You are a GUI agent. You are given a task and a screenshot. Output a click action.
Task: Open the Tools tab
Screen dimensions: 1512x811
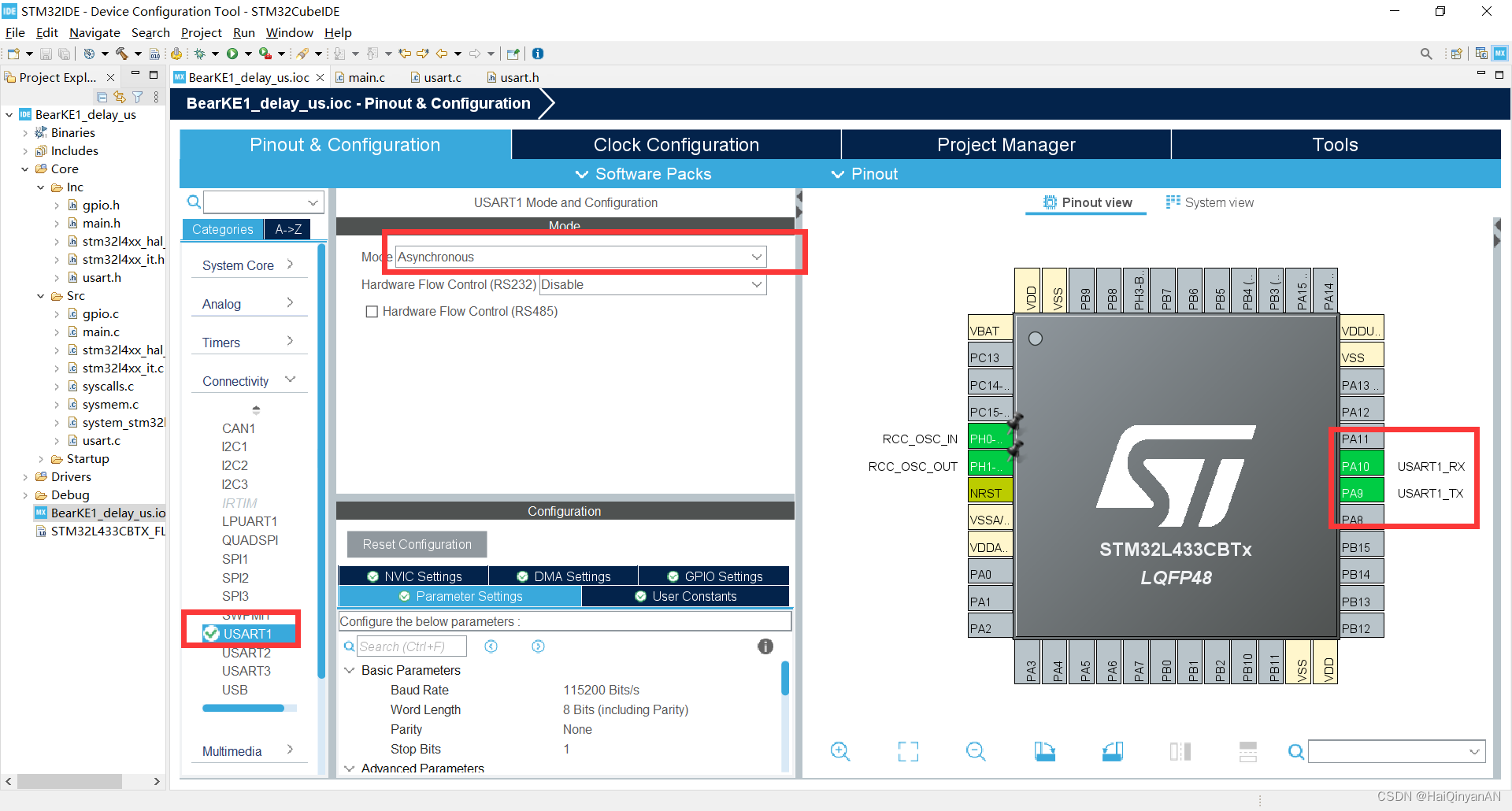(1336, 145)
